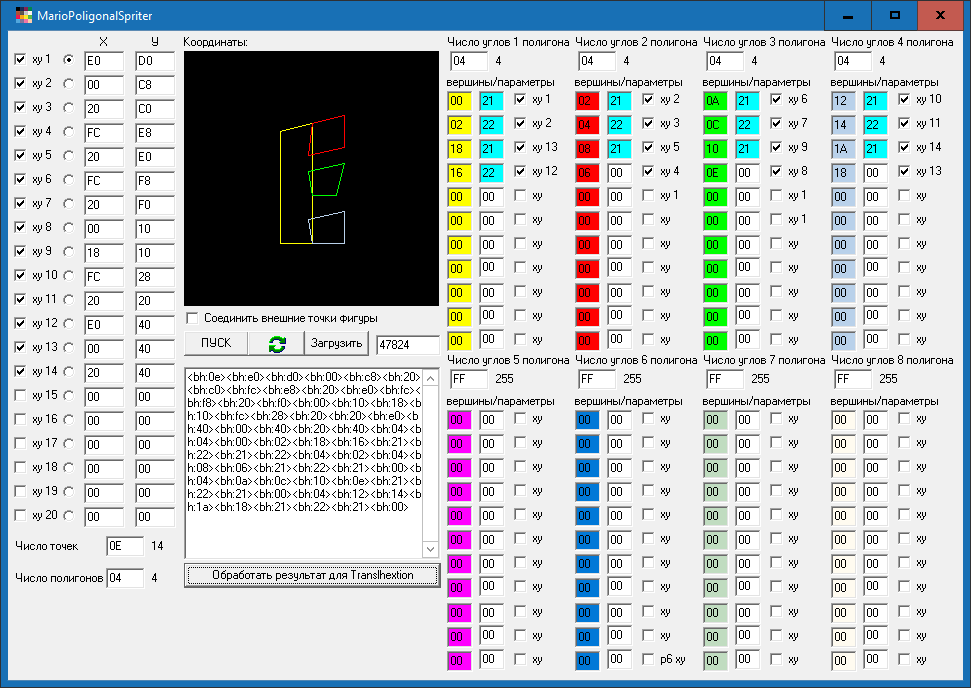Click the field containing 47824
The image size is (971, 688).
407,344
